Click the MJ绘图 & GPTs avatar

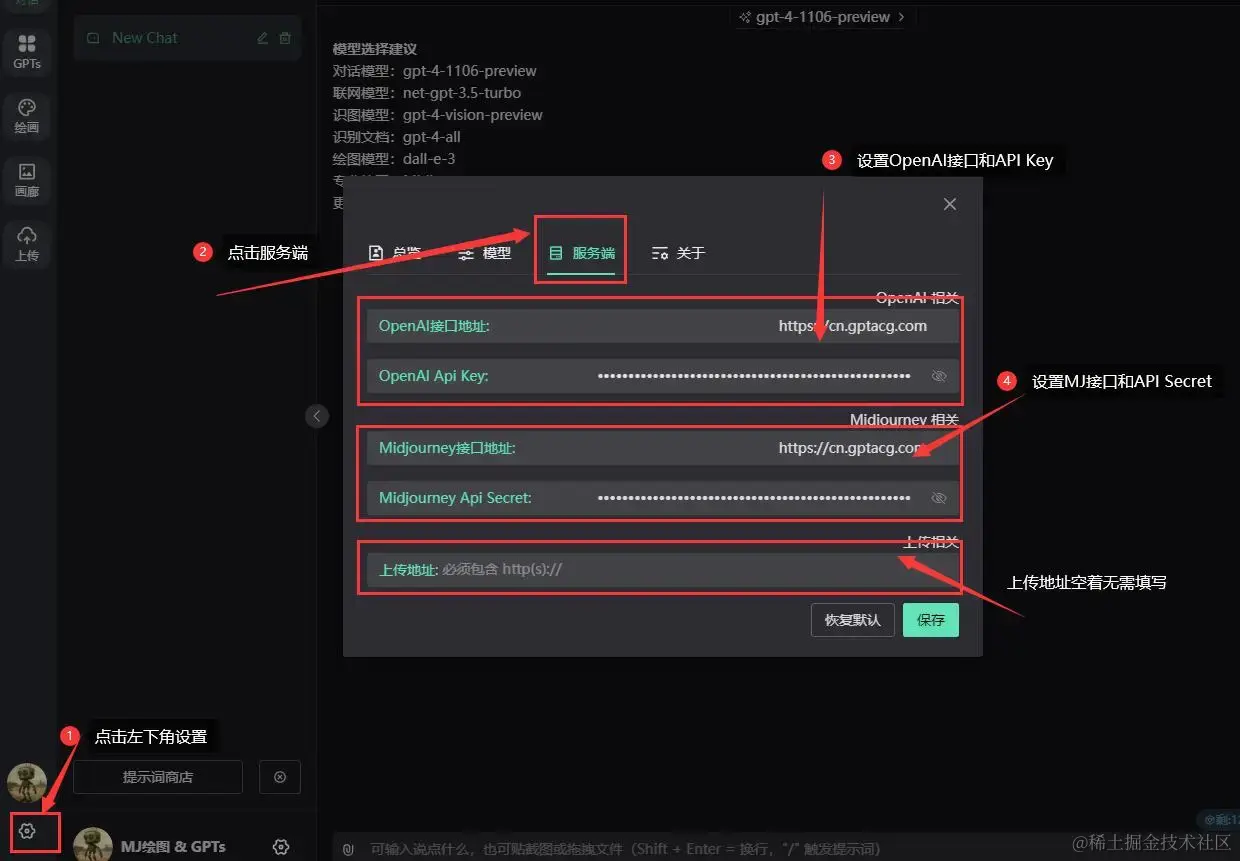(93, 846)
